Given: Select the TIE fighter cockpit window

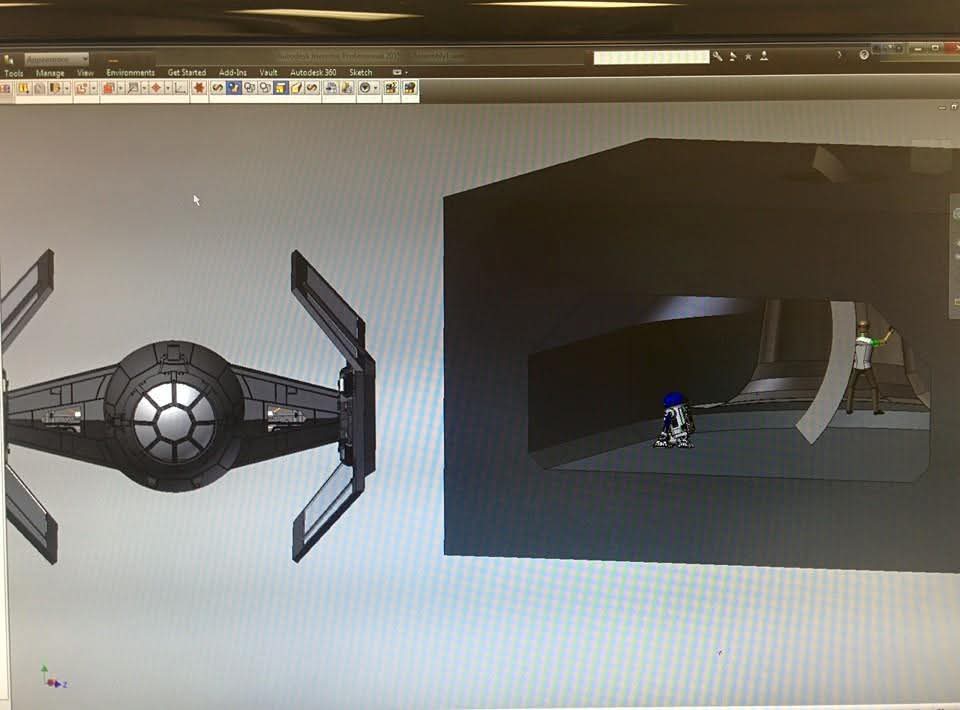Looking at the screenshot, I should point(174,421).
